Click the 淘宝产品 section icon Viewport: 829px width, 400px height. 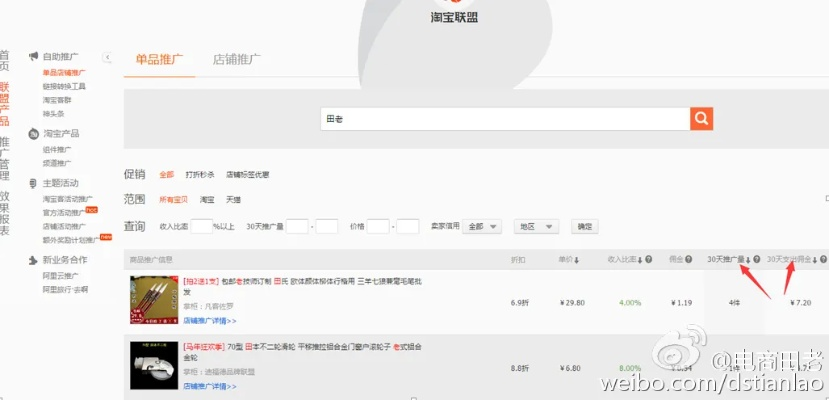point(33,133)
